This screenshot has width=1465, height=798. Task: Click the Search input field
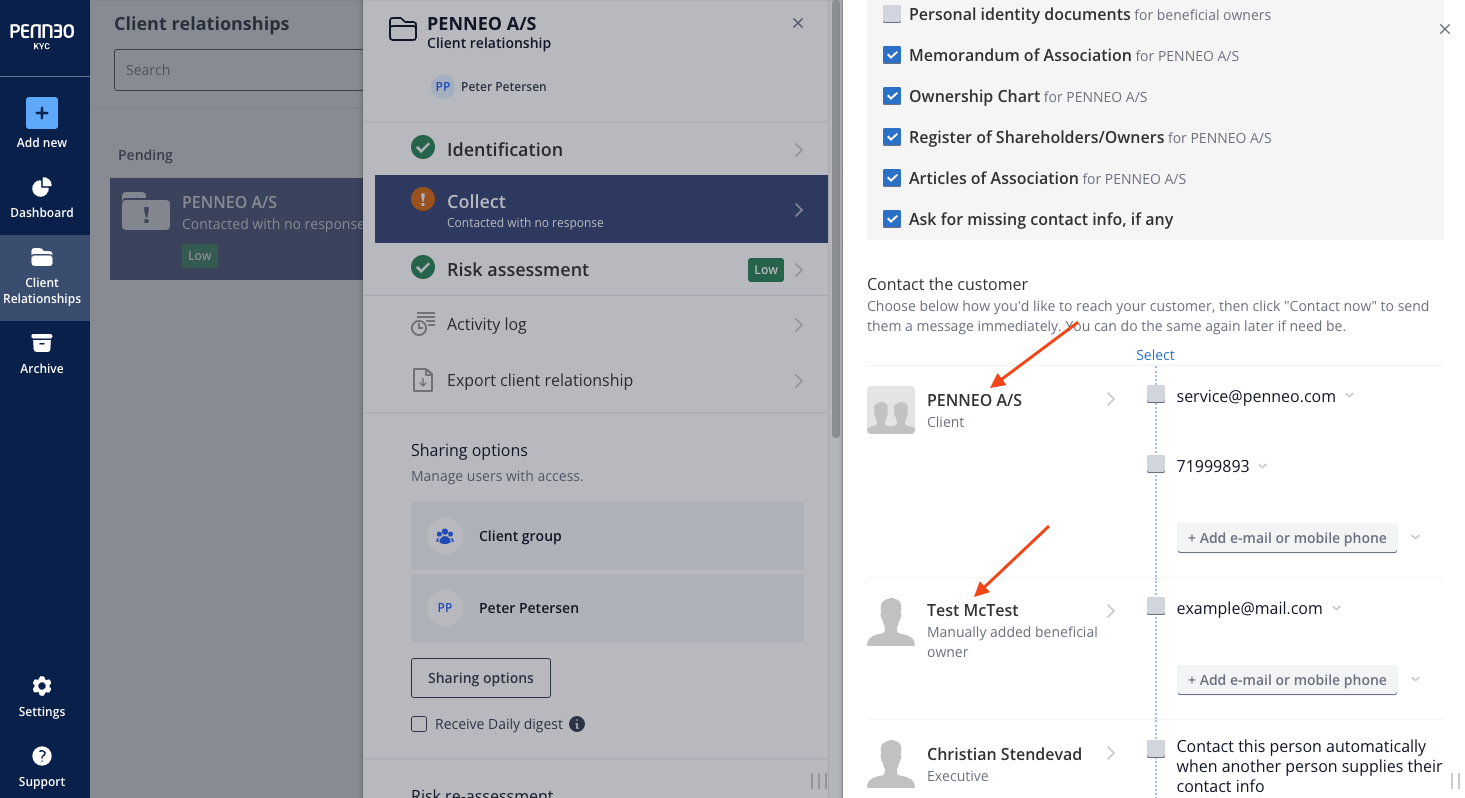tap(238, 70)
